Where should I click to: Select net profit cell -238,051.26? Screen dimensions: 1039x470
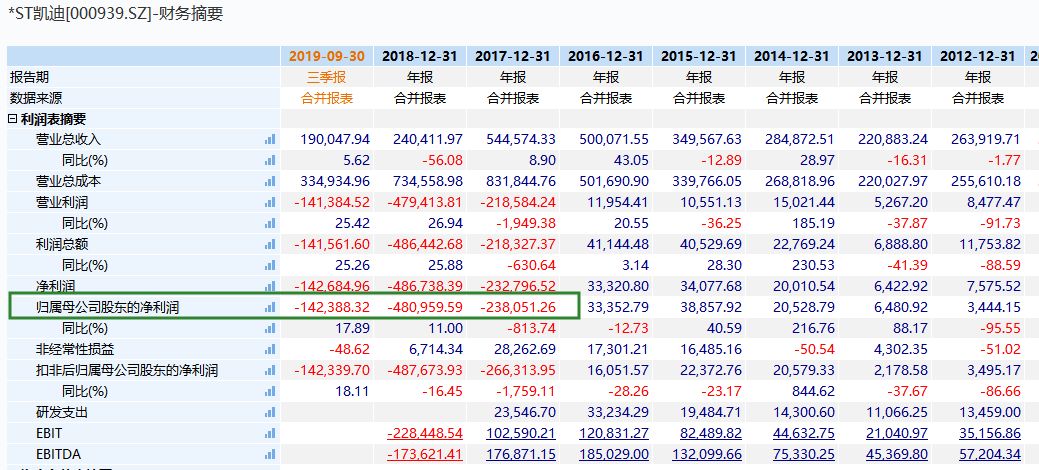tap(518, 308)
